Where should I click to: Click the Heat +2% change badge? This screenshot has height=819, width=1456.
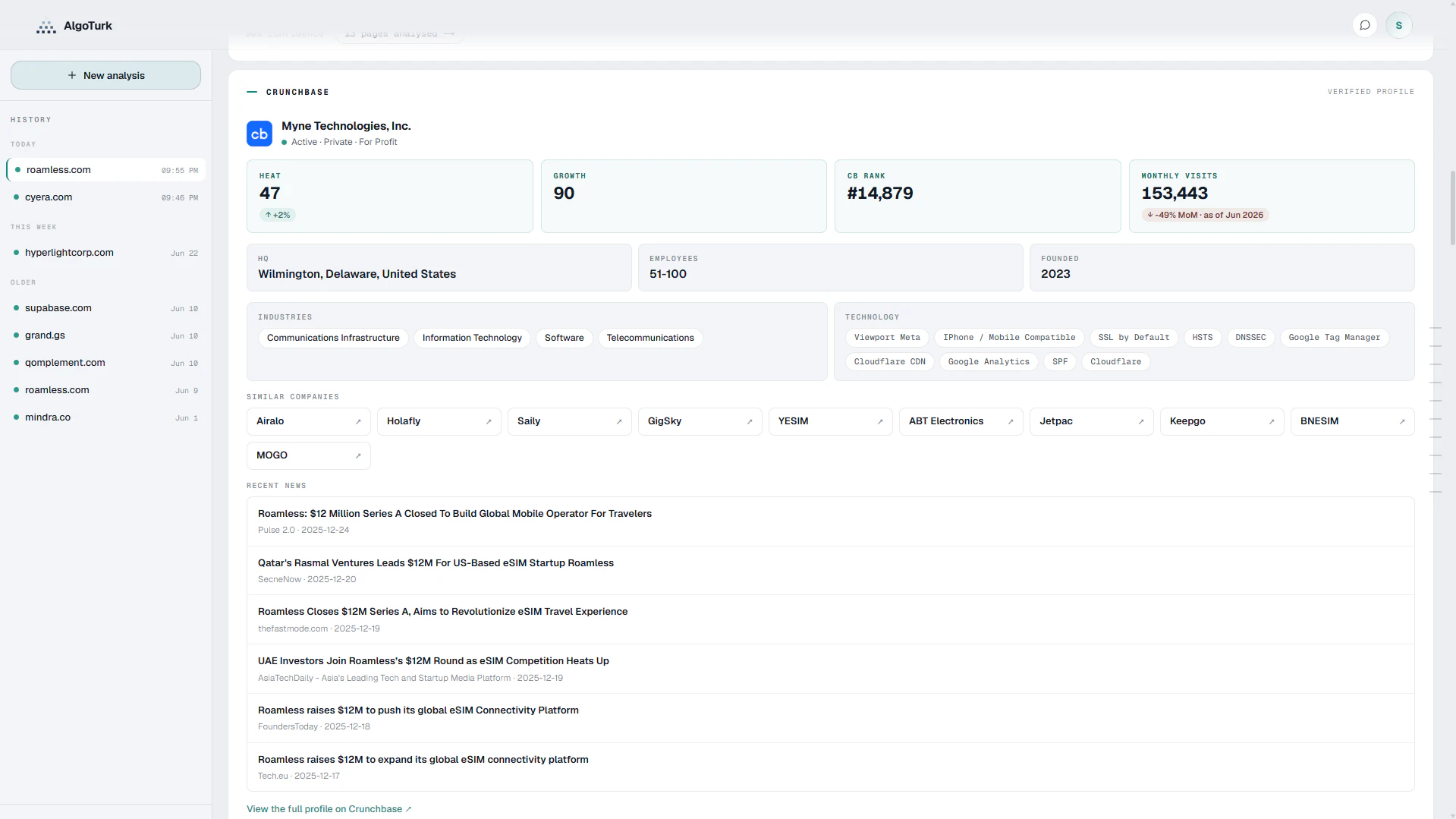click(278, 216)
